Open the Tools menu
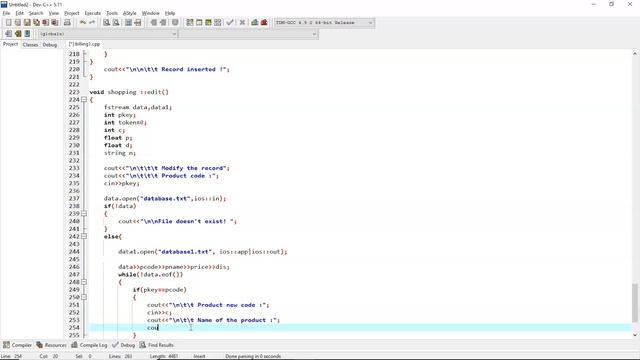Image resolution: width=640 pixels, height=360 pixels. pyautogui.click(x=112, y=13)
